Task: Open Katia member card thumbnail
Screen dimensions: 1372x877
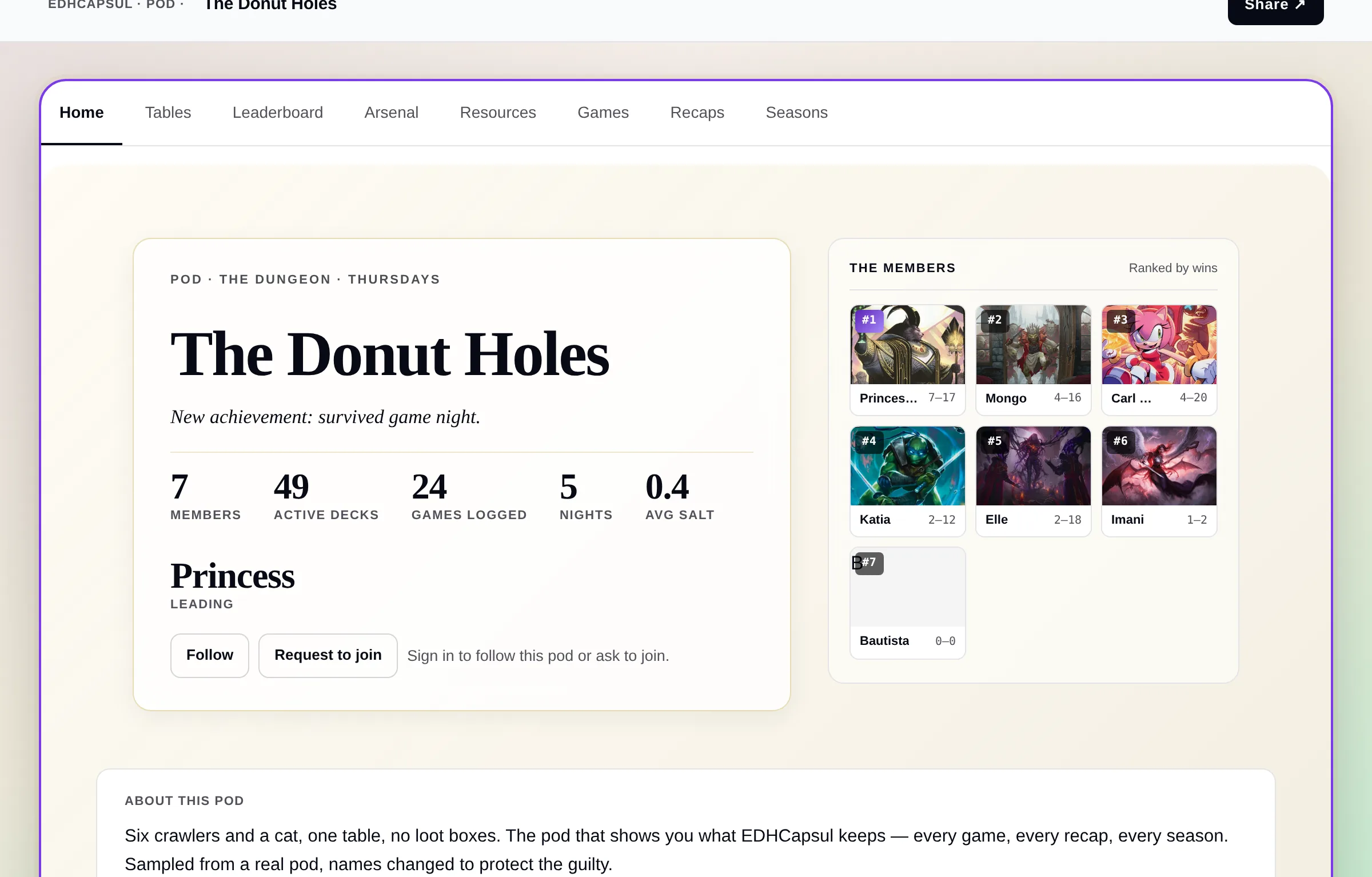Action: (908, 466)
